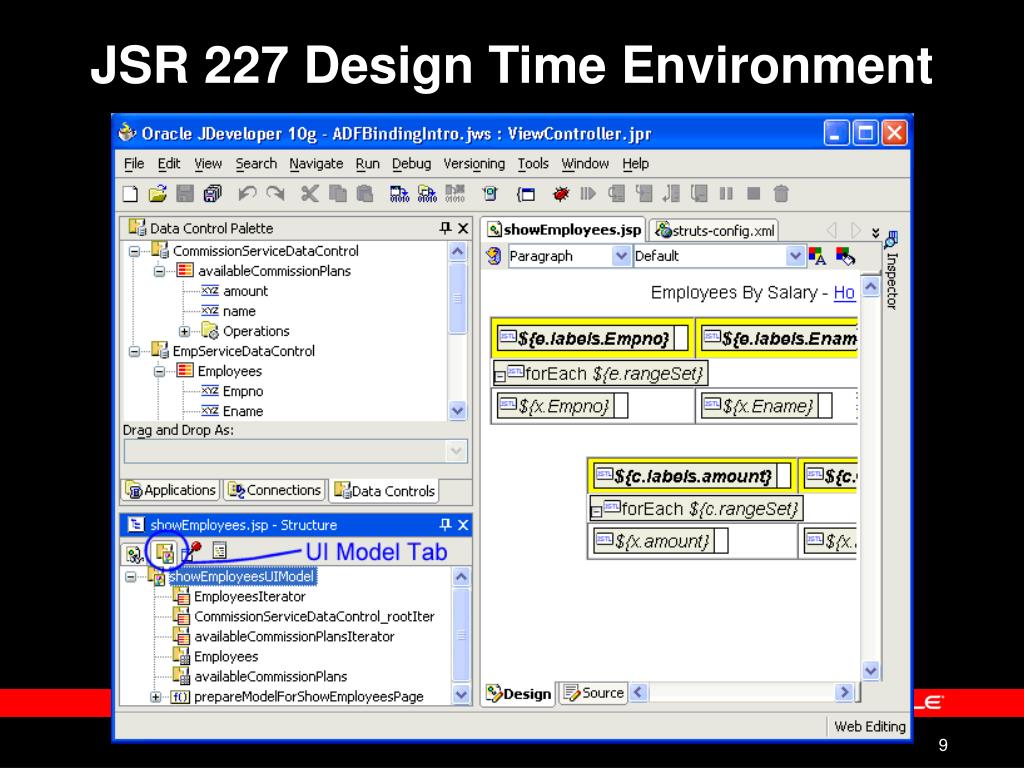The height and width of the screenshot is (768, 1024).
Task: Click scroll-up arrow of Structure panel scrollbar
Action: tap(460, 577)
